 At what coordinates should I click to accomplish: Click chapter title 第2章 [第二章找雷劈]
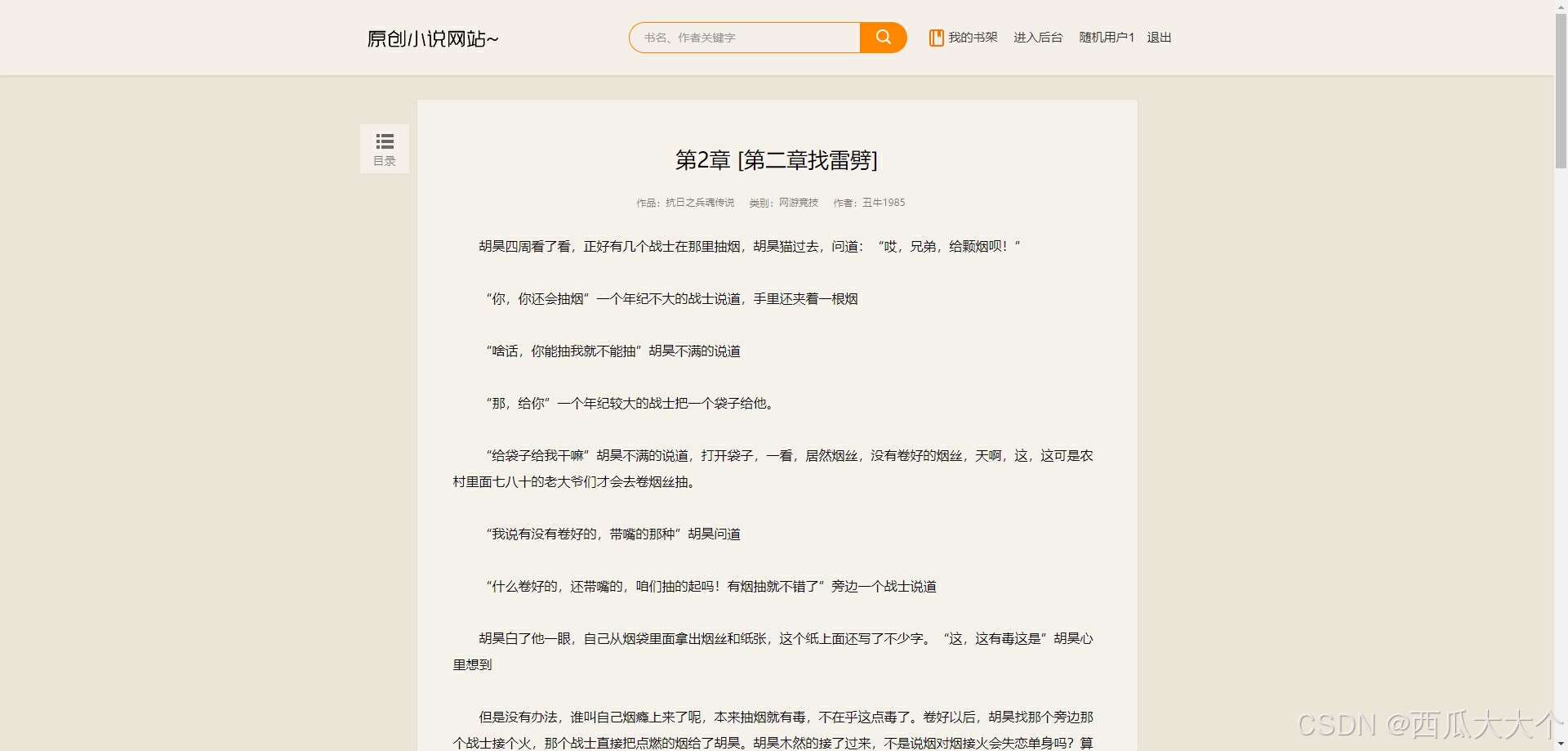click(777, 160)
